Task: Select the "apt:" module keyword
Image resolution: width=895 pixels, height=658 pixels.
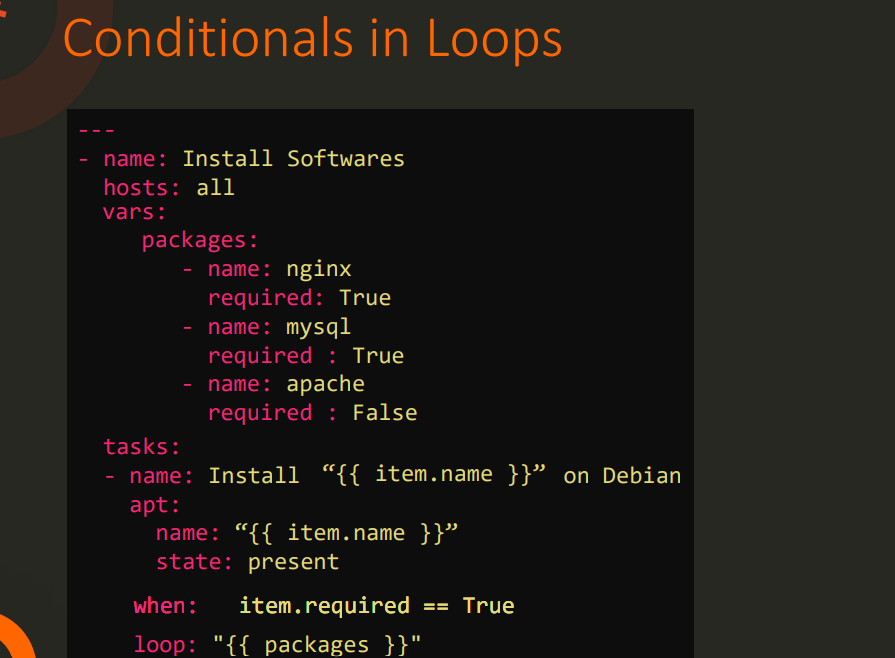Action: pos(155,505)
